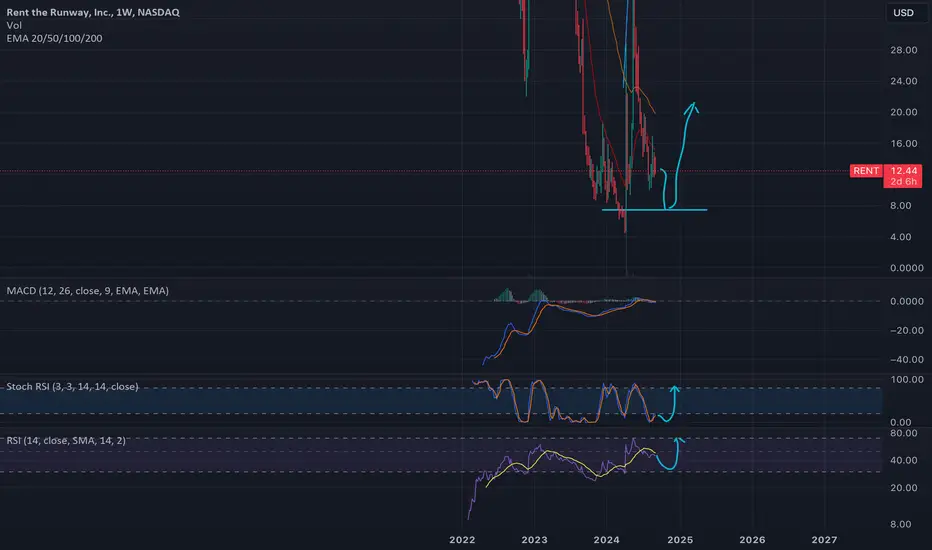Screen dimensions: 932x550
Task: Select the Stoch RSI (3, 3, 14, 14) label
Action: click(x=72, y=386)
